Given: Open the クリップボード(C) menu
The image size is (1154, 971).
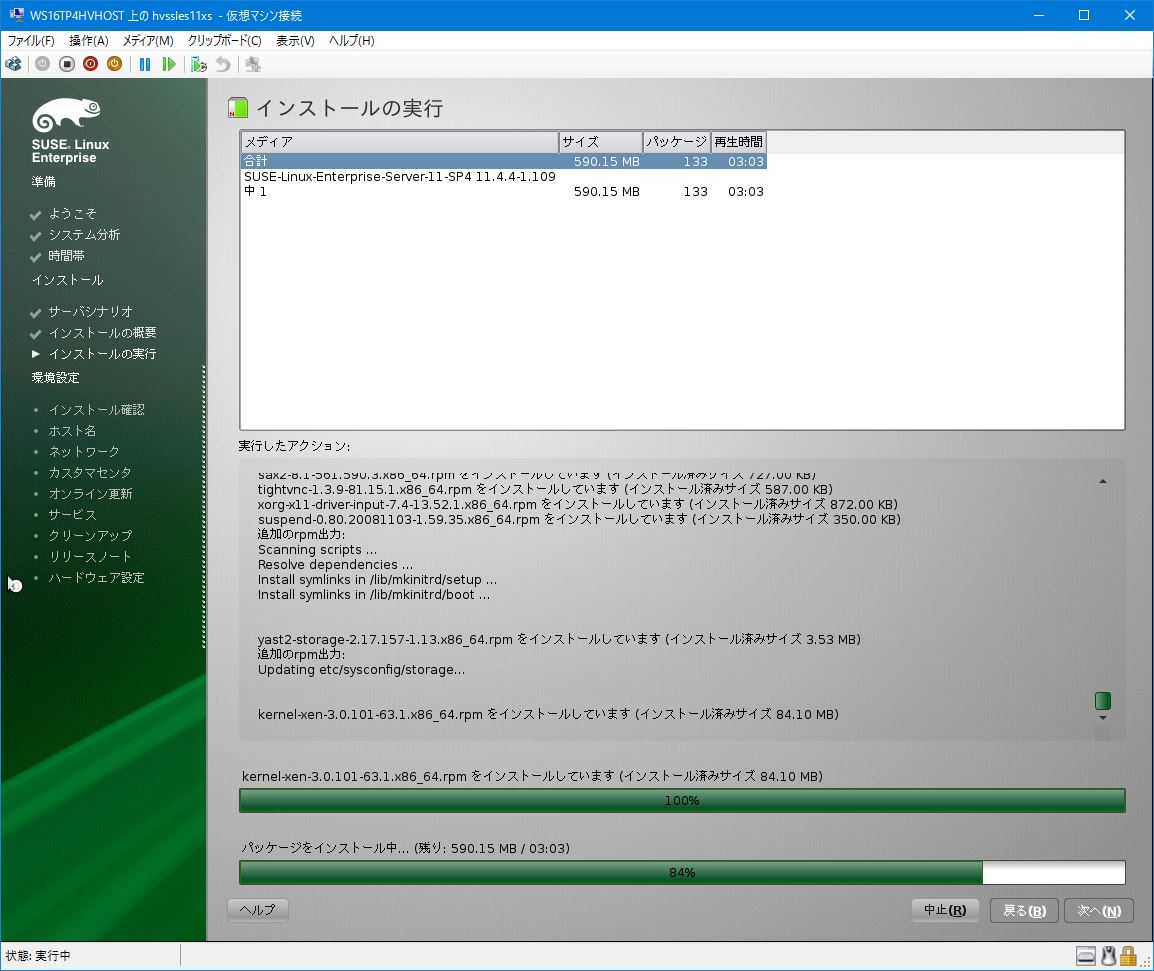Looking at the screenshot, I should (224, 40).
